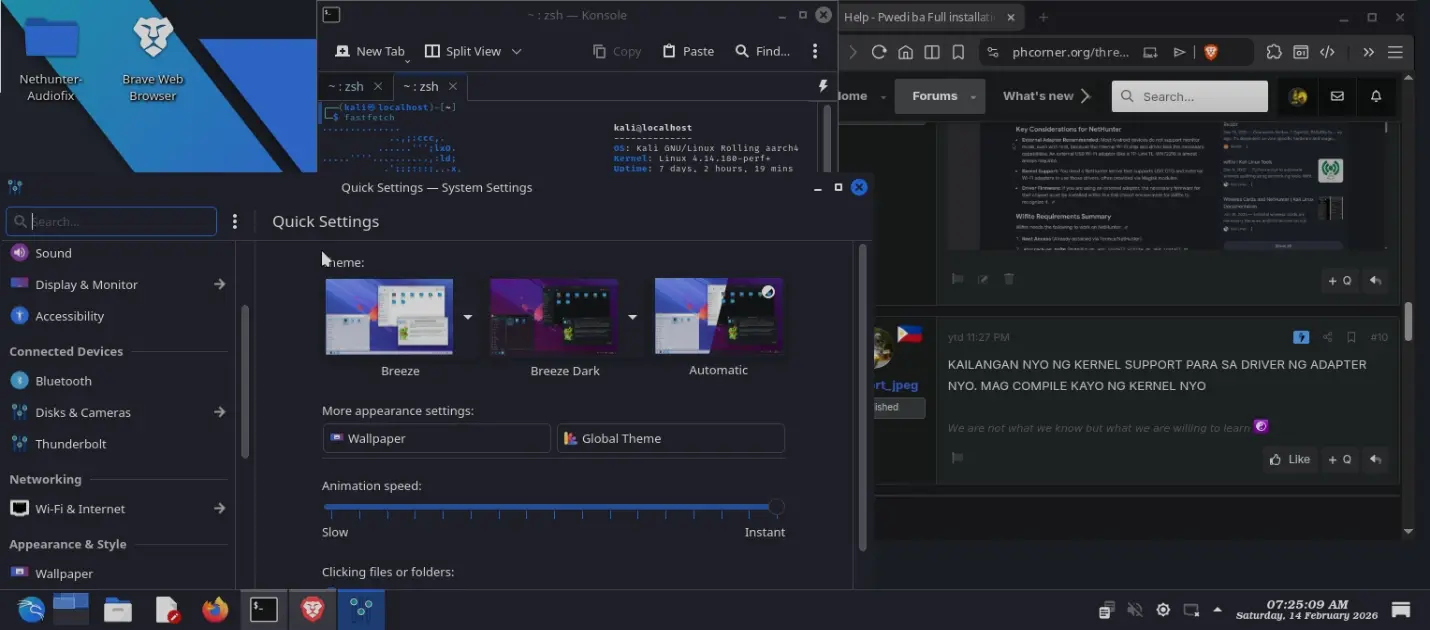Open Find in Konsole toolbar
The image size is (1430, 630).
pyautogui.click(x=762, y=51)
